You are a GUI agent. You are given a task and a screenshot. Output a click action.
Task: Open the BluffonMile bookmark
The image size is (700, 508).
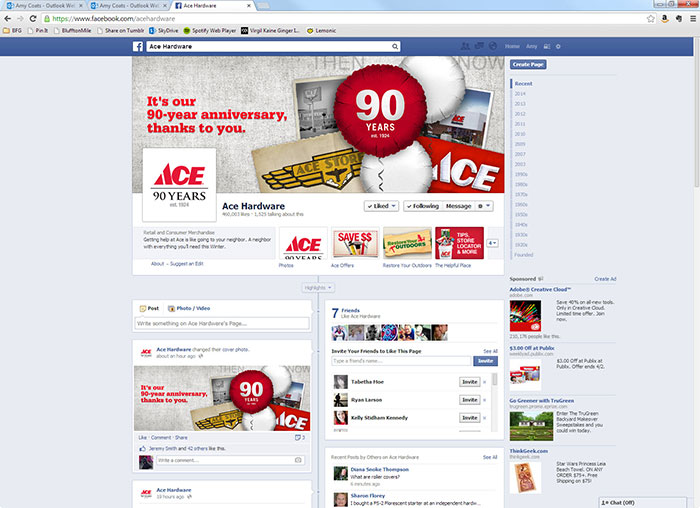coord(72,31)
